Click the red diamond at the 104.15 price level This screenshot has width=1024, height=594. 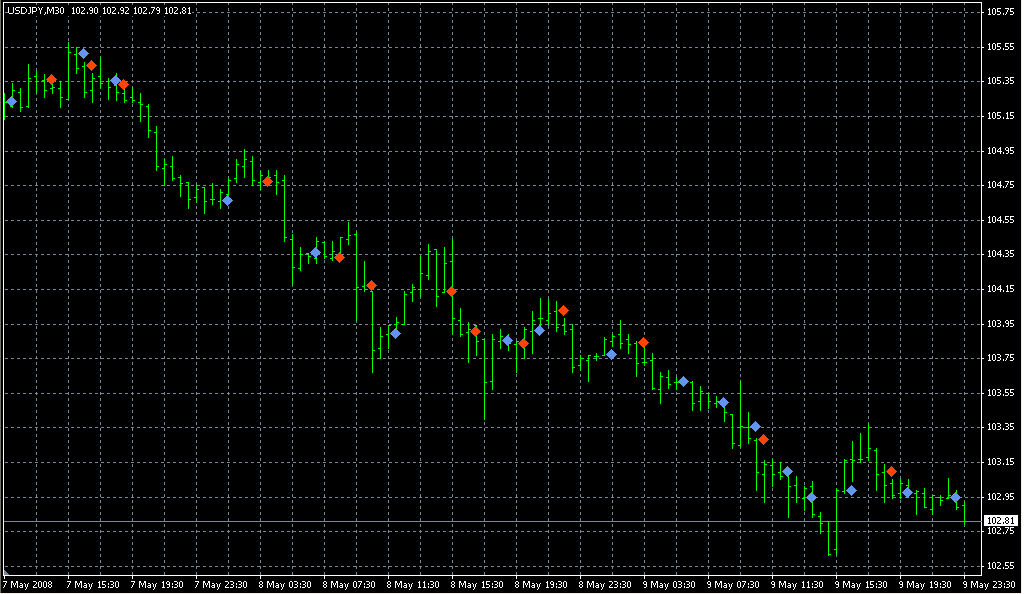pyautogui.click(x=451, y=291)
